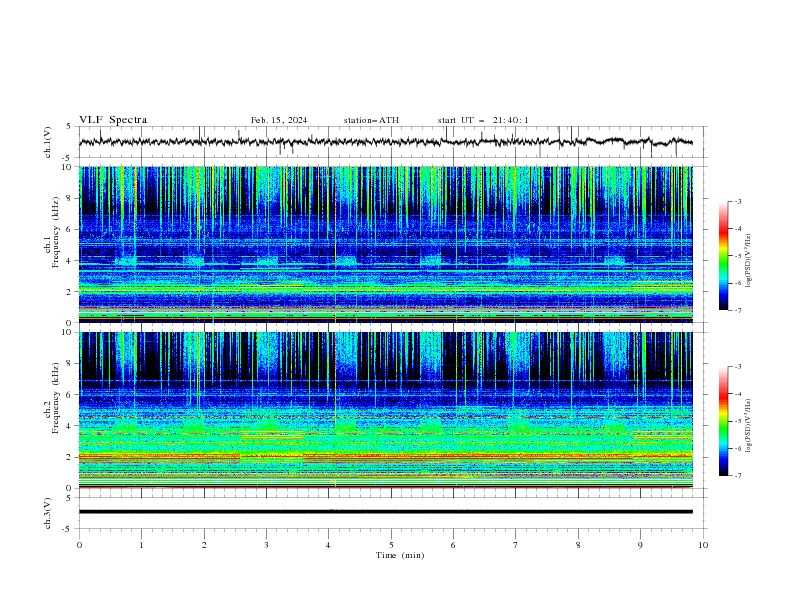Viewport: 792px width, 612px height.
Task: Select the date text "Feb. 15, 2024"
Action: [279, 120]
